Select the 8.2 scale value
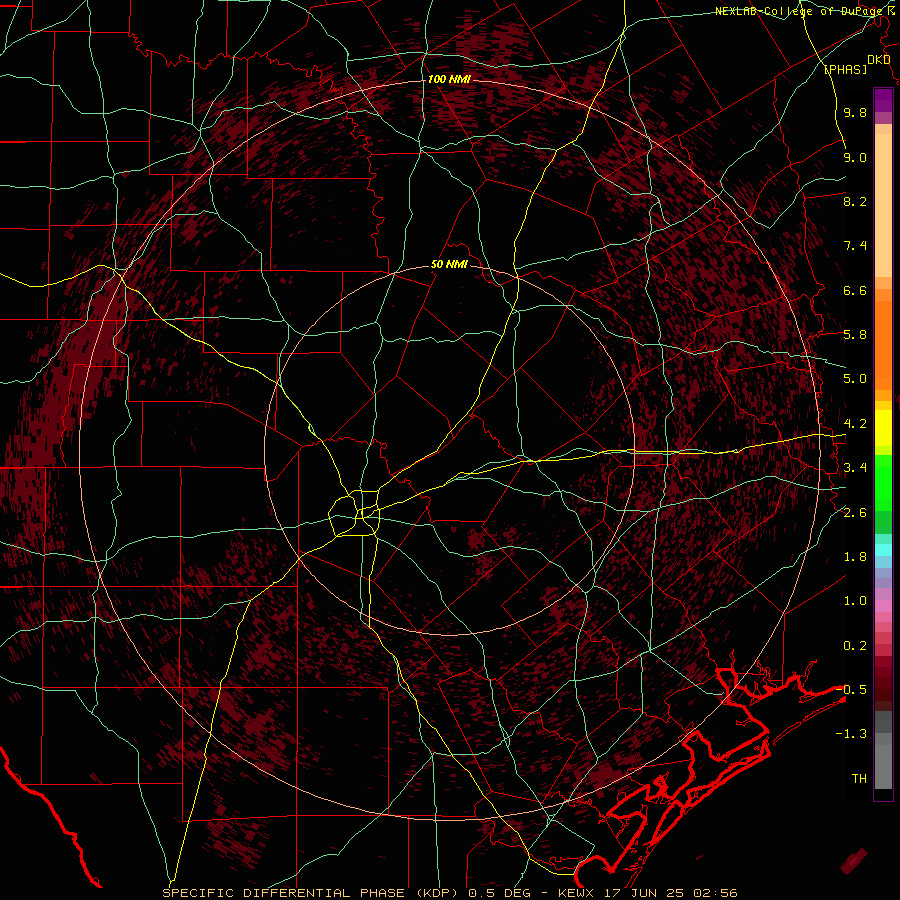Image resolution: width=900 pixels, height=900 pixels. point(855,201)
